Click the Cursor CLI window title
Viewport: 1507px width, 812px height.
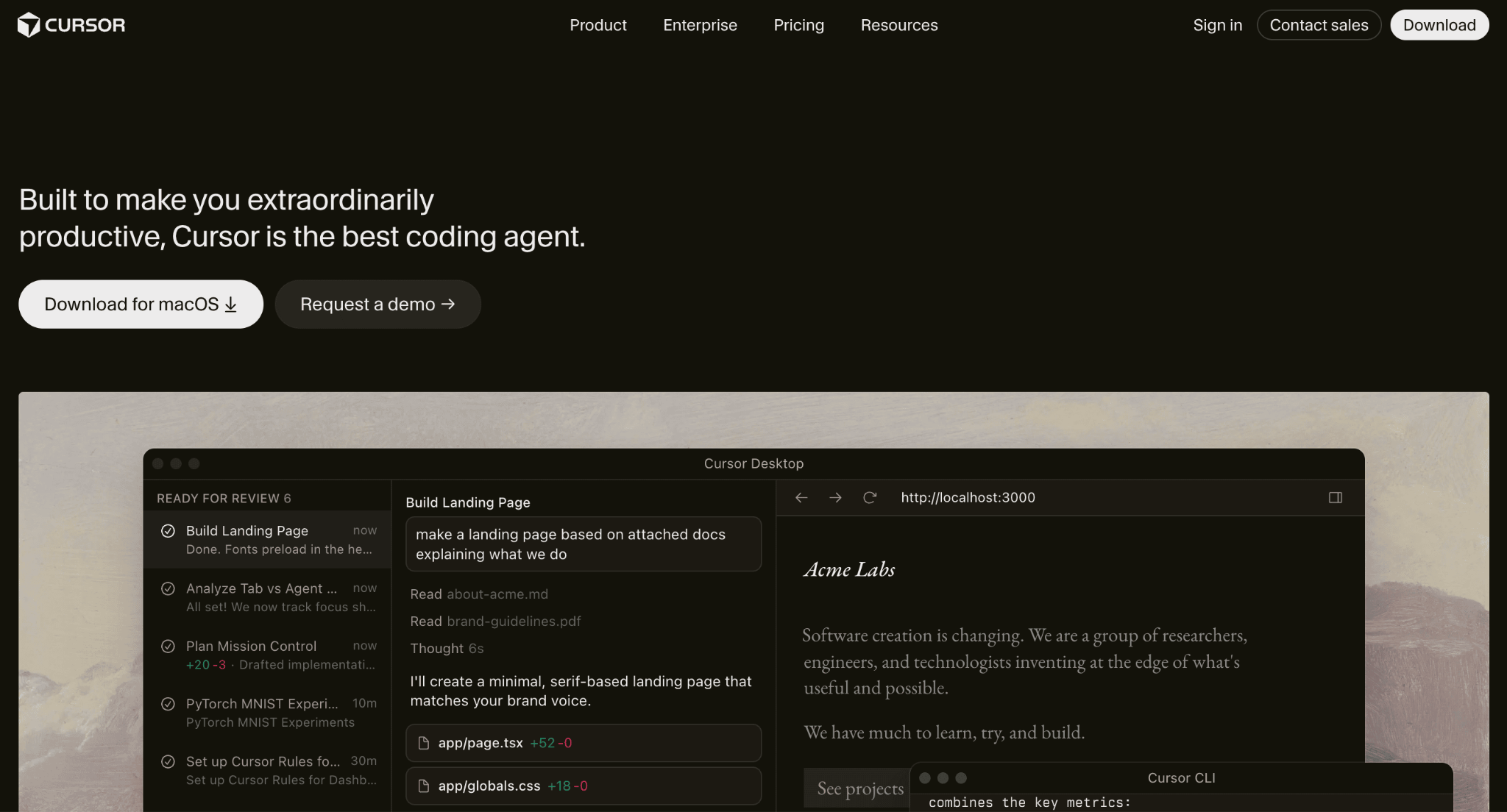[1181, 778]
